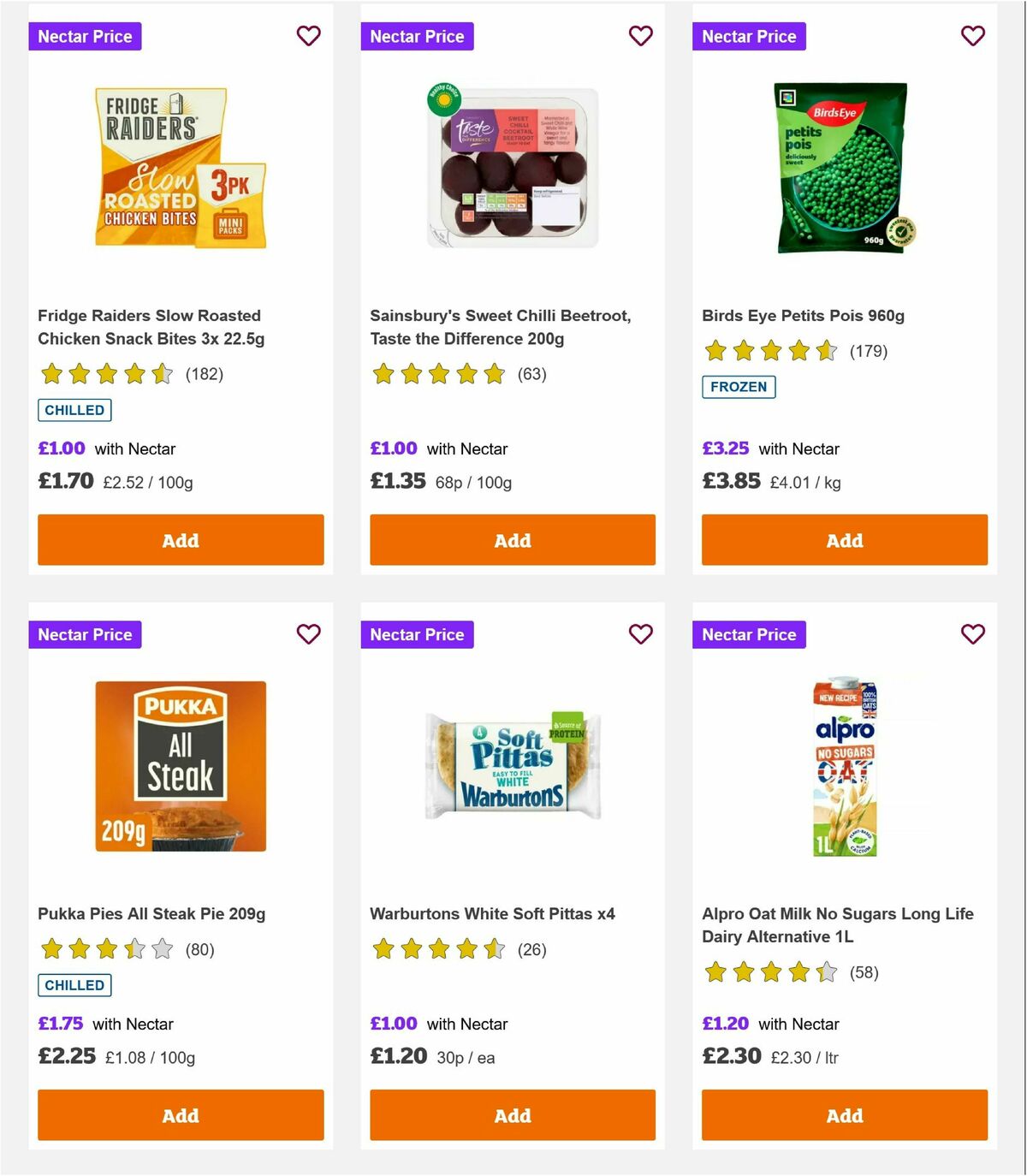The height and width of the screenshot is (1176, 1027).
Task: Favourite the Birds Eye Petits Pois
Action: tap(972, 36)
